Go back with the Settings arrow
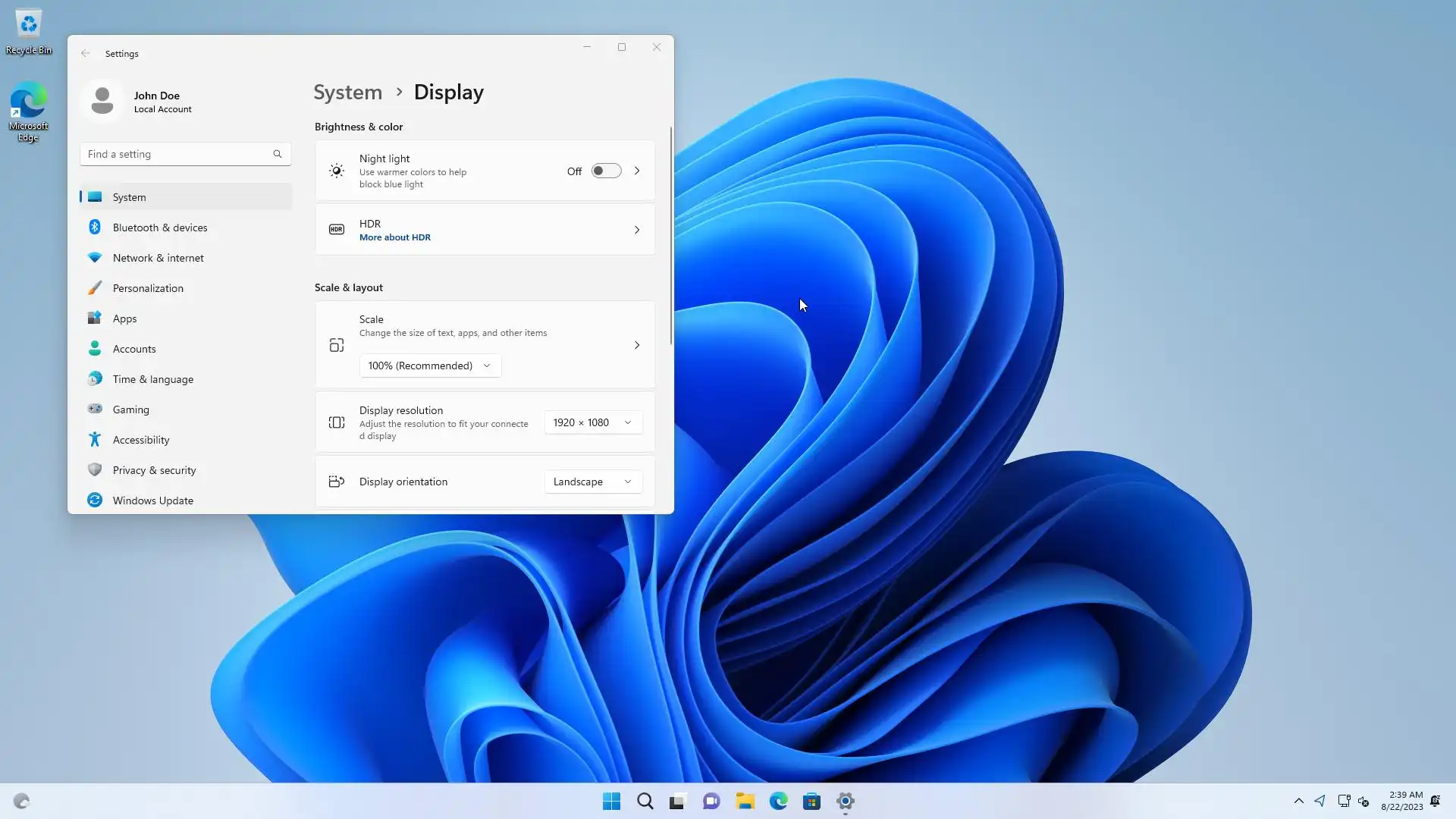1456x819 pixels. point(86,54)
